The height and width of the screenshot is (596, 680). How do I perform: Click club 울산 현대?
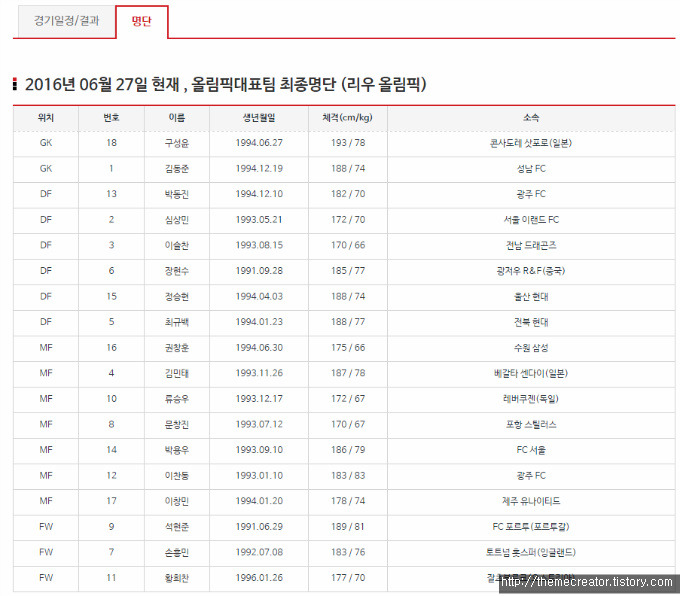pos(531,297)
